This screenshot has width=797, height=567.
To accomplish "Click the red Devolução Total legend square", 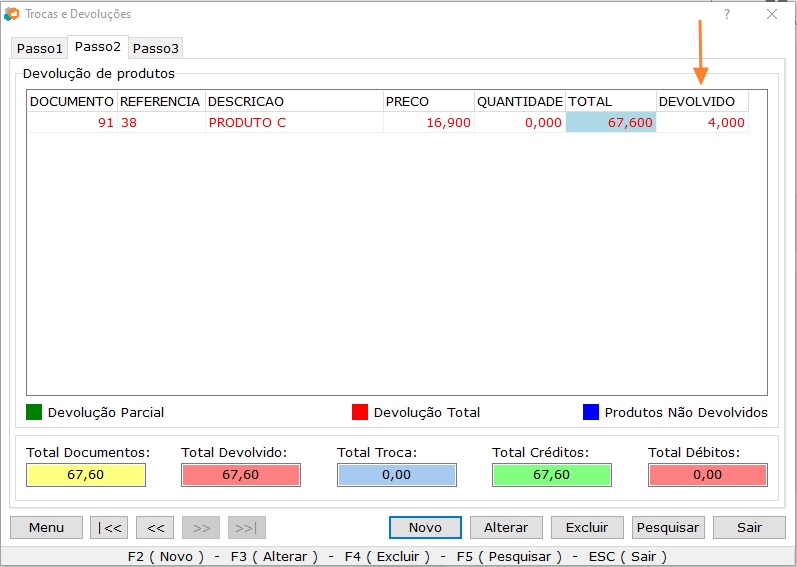I will pos(360,412).
